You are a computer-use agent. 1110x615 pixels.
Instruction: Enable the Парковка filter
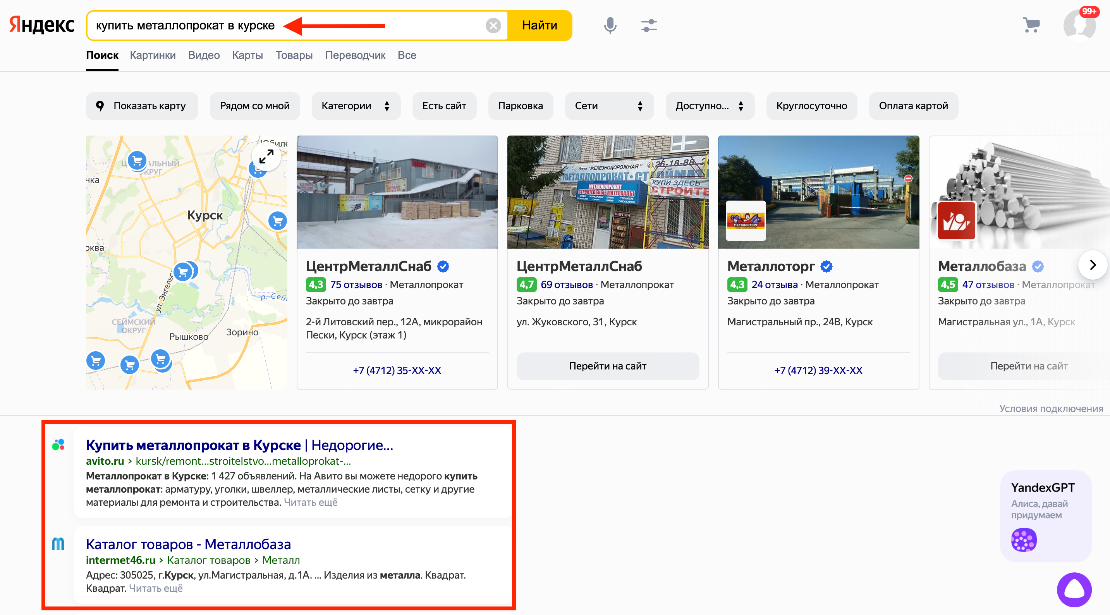(520, 105)
